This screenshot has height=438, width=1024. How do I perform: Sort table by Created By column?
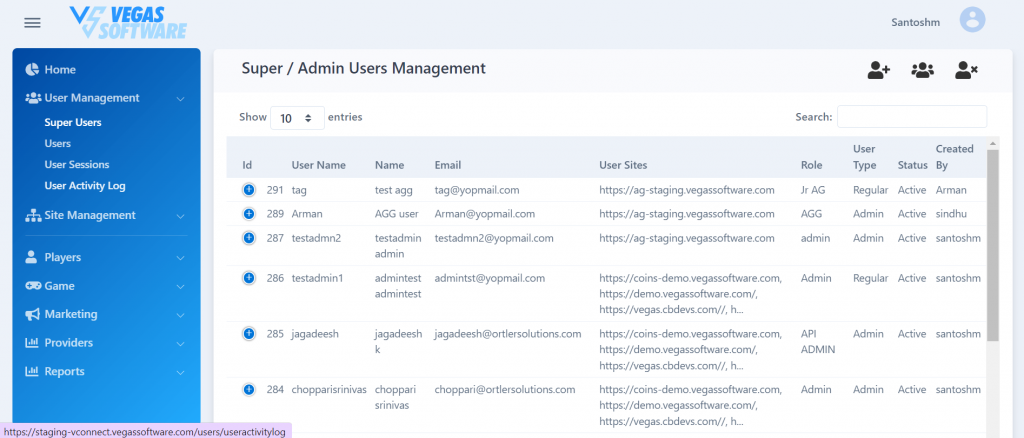click(954, 157)
